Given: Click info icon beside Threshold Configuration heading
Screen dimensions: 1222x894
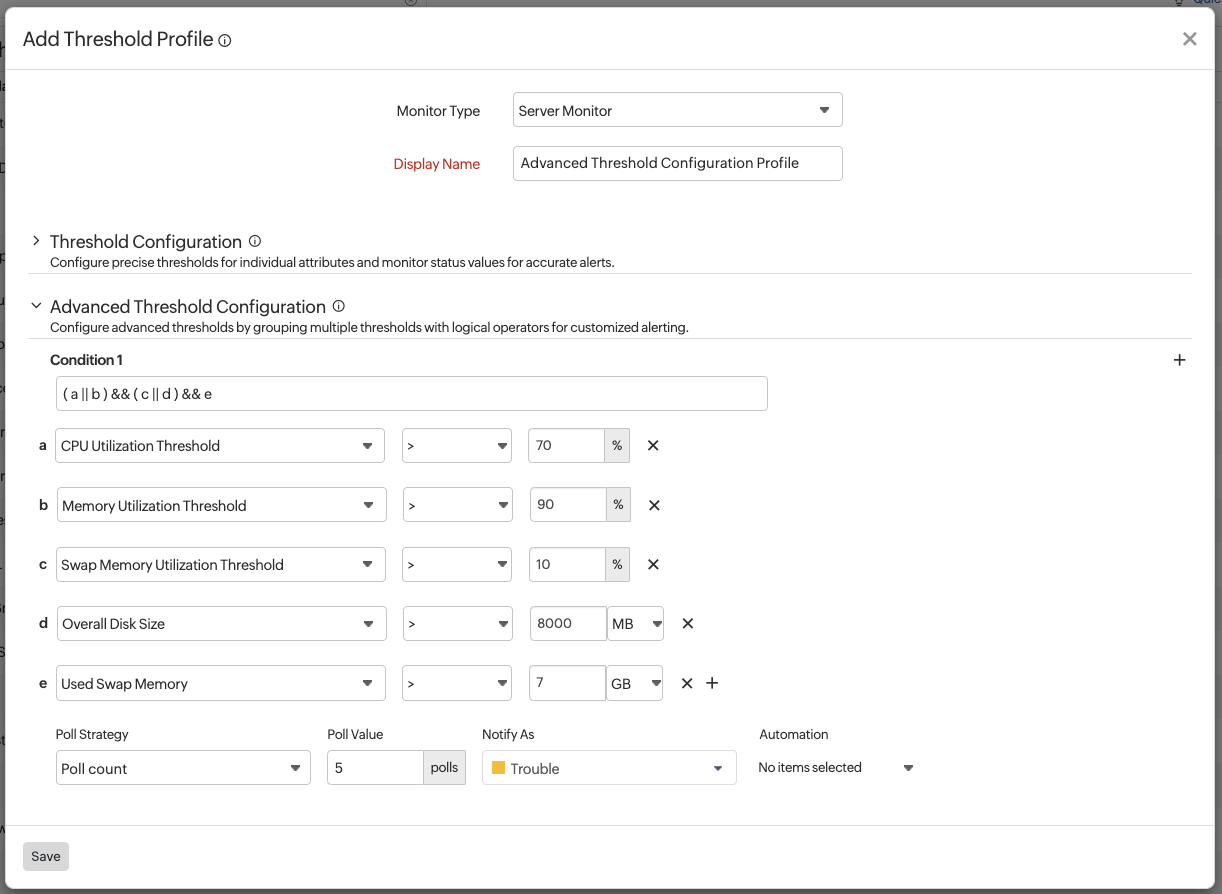Looking at the screenshot, I should 255,241.
